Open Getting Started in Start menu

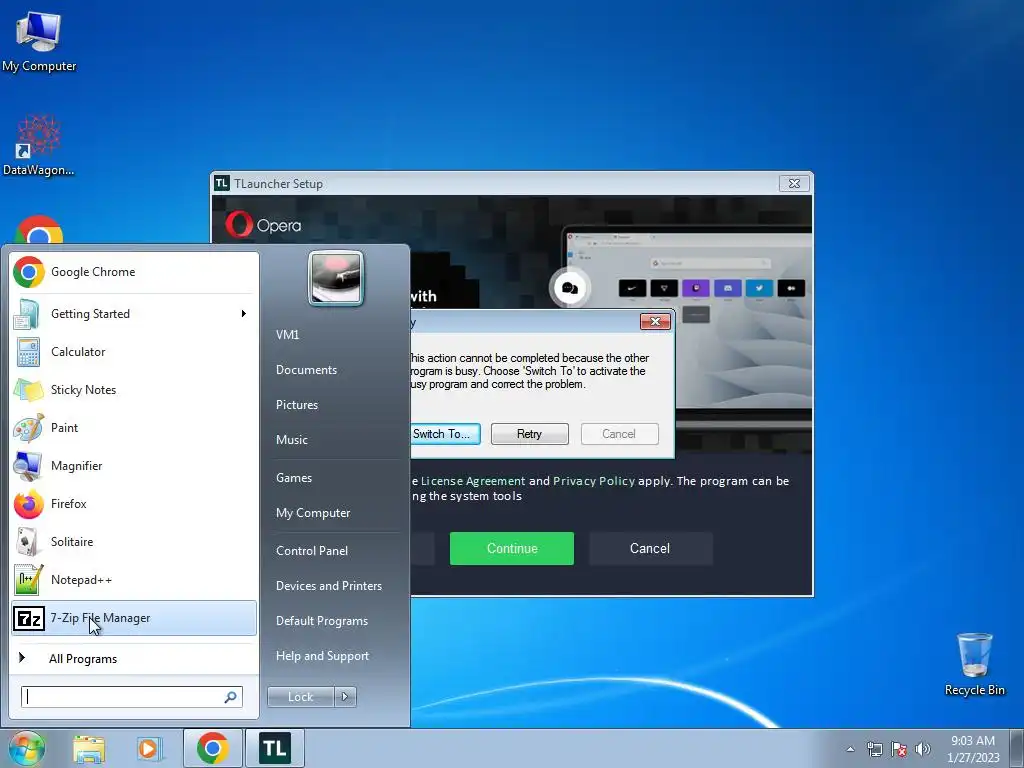[134, 313]
